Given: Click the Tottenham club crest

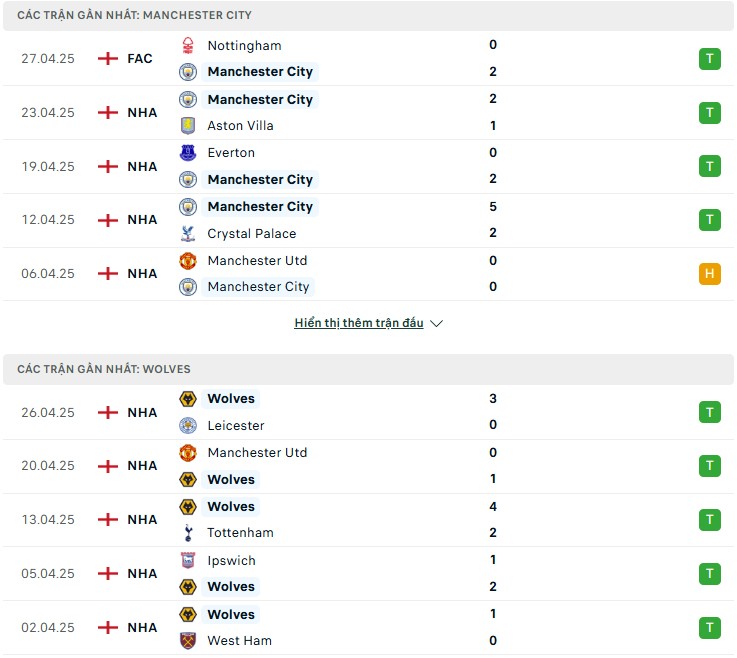Looking at the screenshot, I should (188, 533).
